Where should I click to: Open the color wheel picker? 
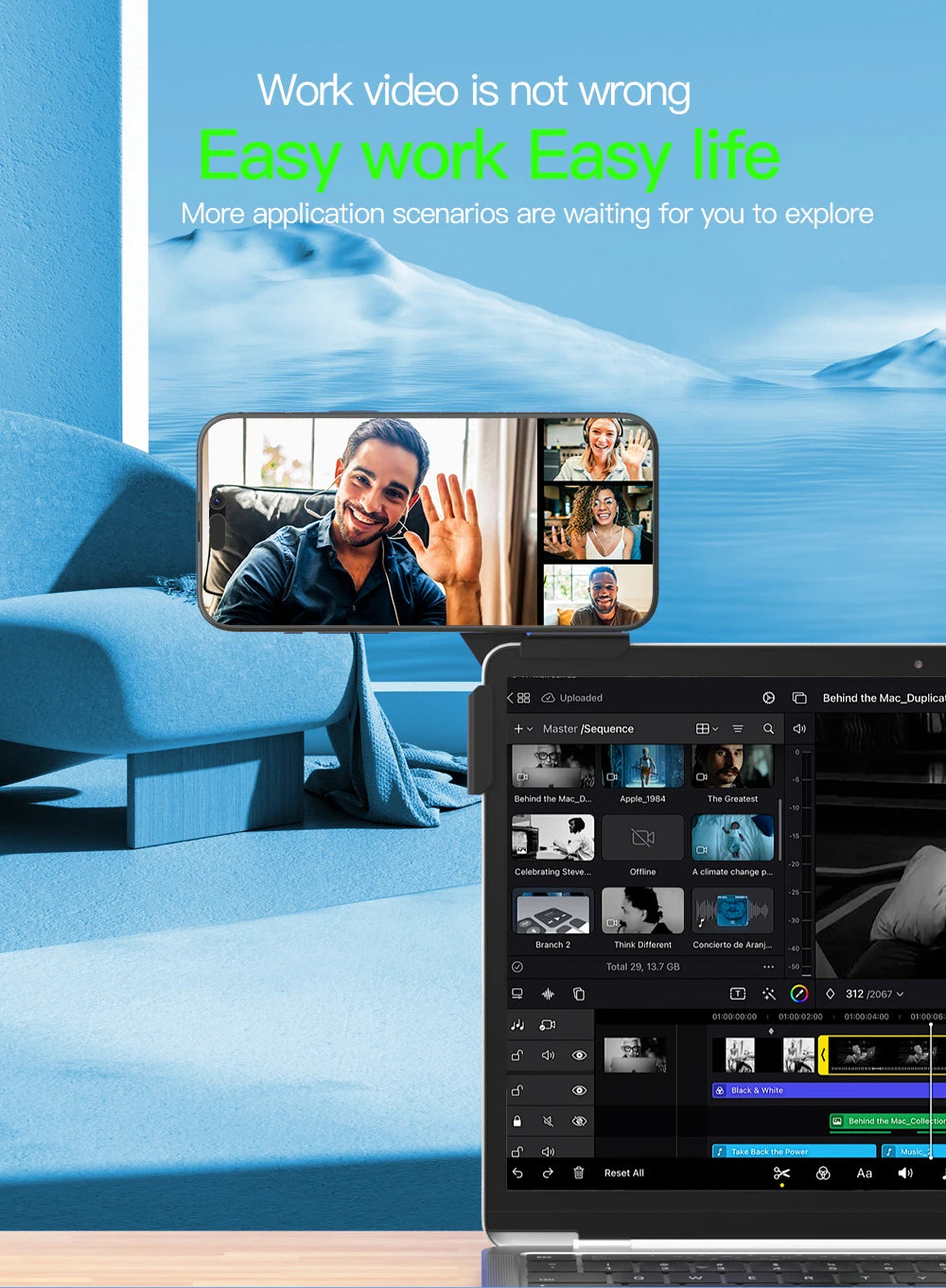[798, 994]
